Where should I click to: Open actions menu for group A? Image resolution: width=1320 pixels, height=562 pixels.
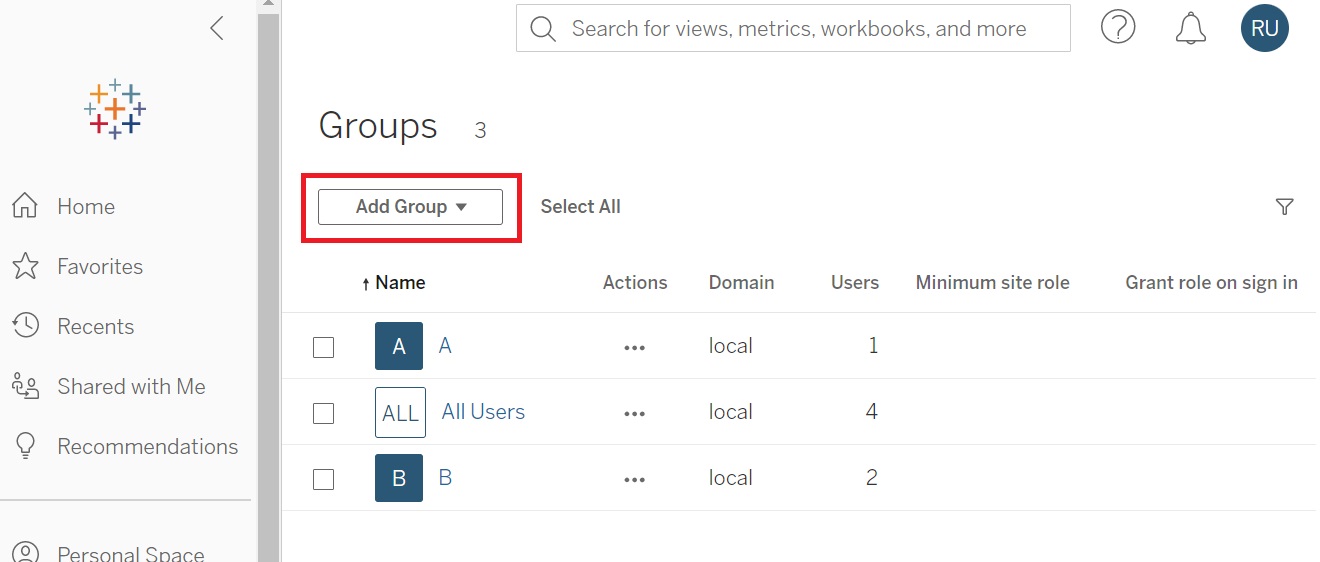634,347
